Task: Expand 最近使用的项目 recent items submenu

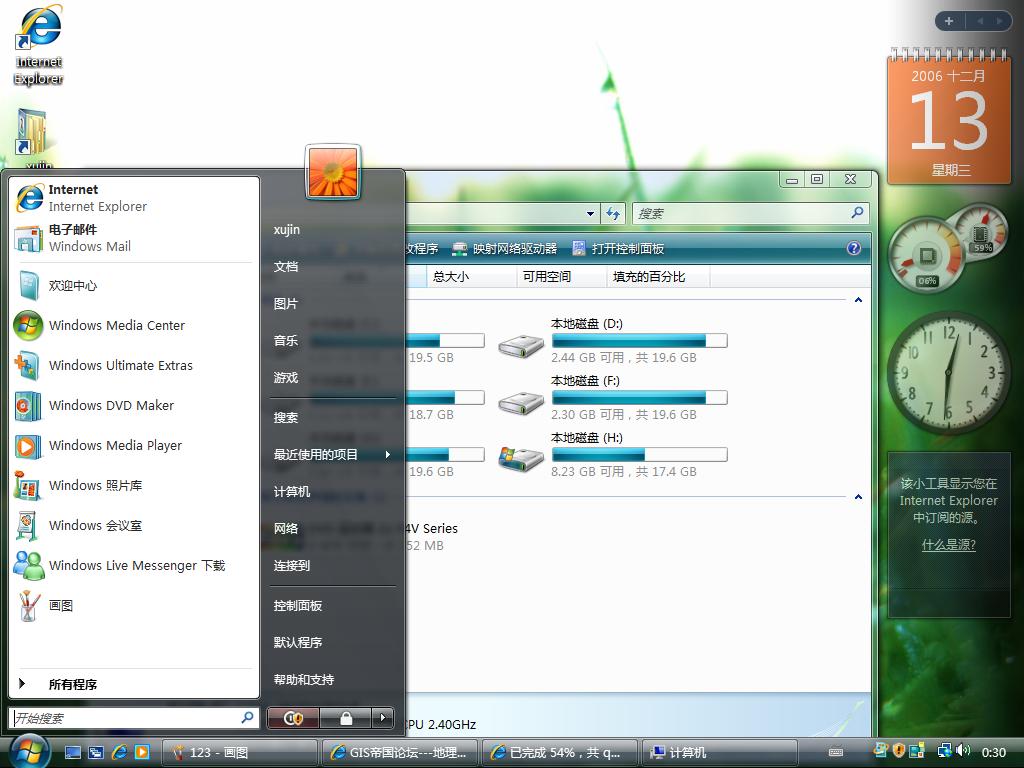Action: point(333,455)
